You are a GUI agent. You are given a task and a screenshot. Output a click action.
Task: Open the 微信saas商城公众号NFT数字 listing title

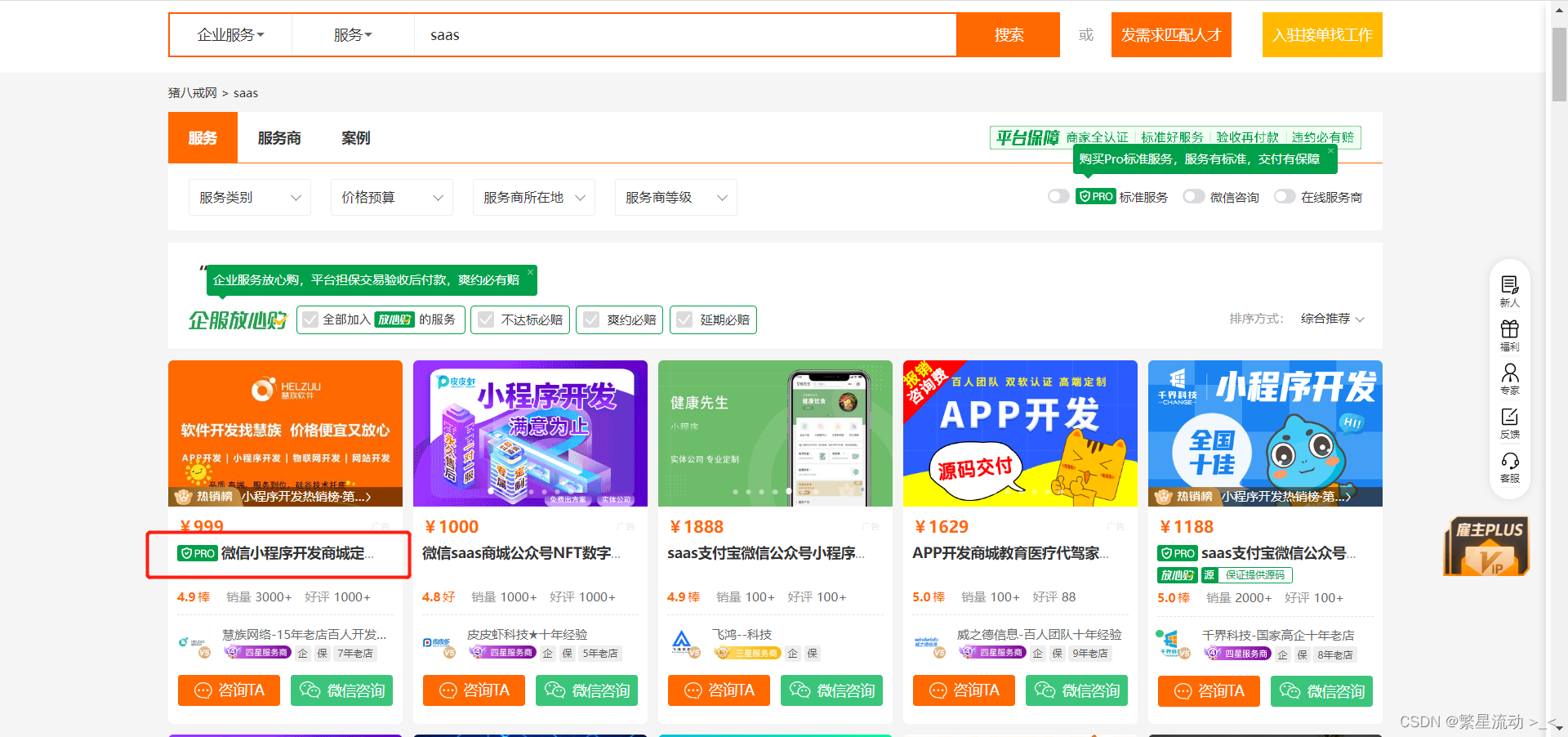(521, 553)
